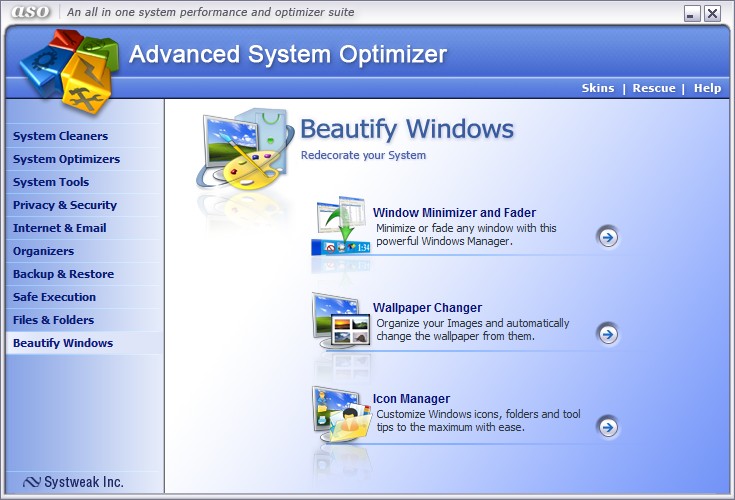Click 'Customize Windows icons' description text
Screen dimensions: 735x500
478,420
